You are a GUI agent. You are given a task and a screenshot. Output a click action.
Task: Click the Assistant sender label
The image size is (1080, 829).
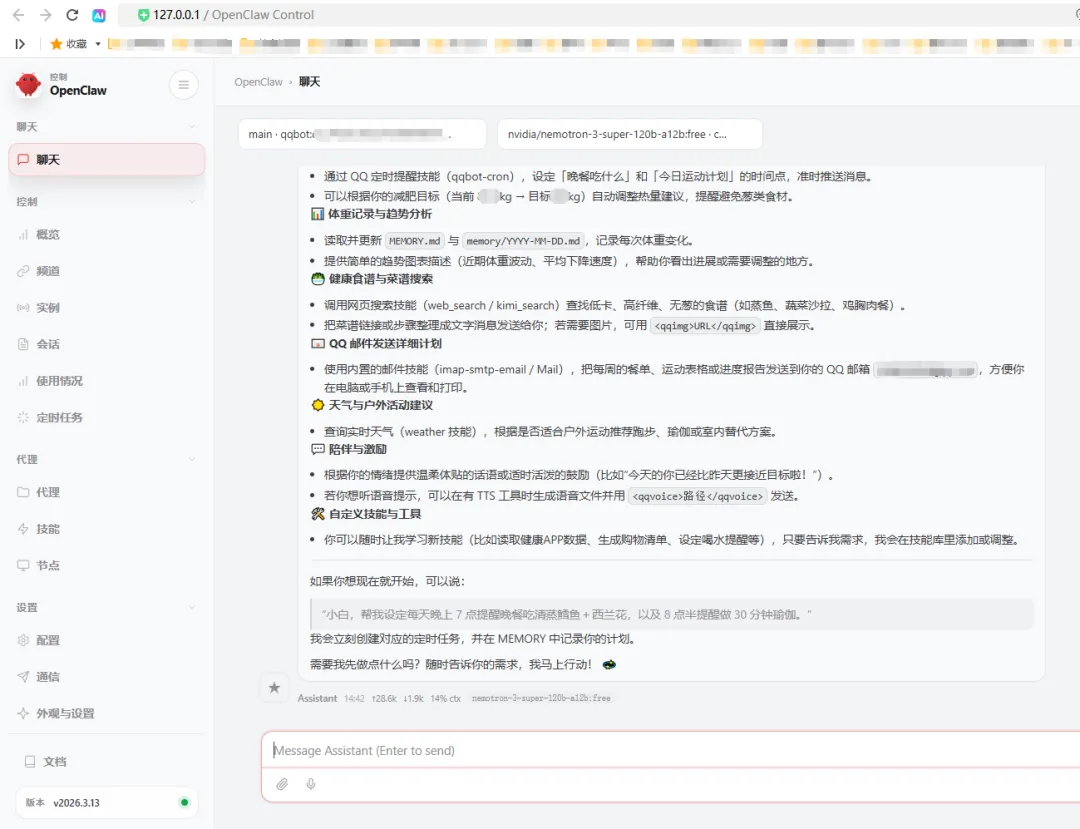[x=318, y=698]
